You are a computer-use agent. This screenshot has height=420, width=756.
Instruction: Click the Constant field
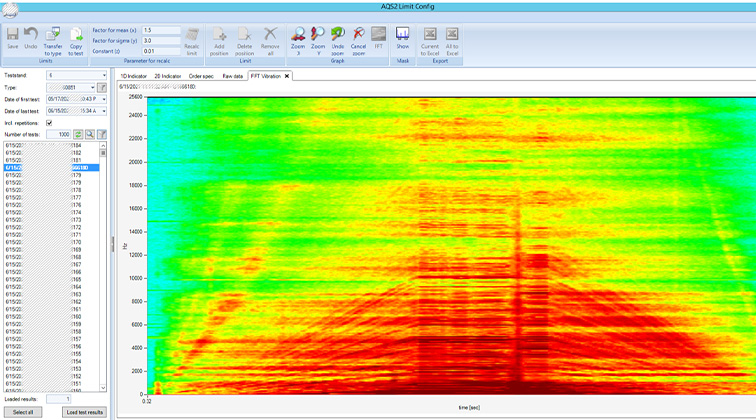pyautogui.click(x=161, y=51)
